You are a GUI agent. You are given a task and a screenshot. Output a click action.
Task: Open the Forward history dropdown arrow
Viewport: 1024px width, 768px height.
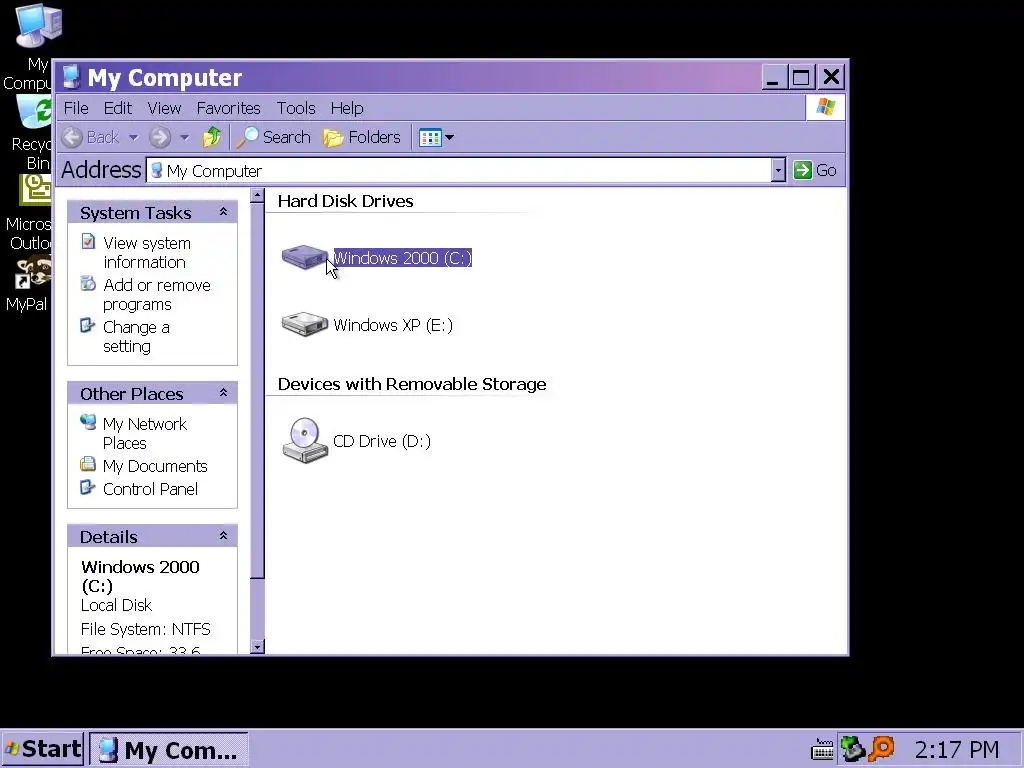coord(184,138)
